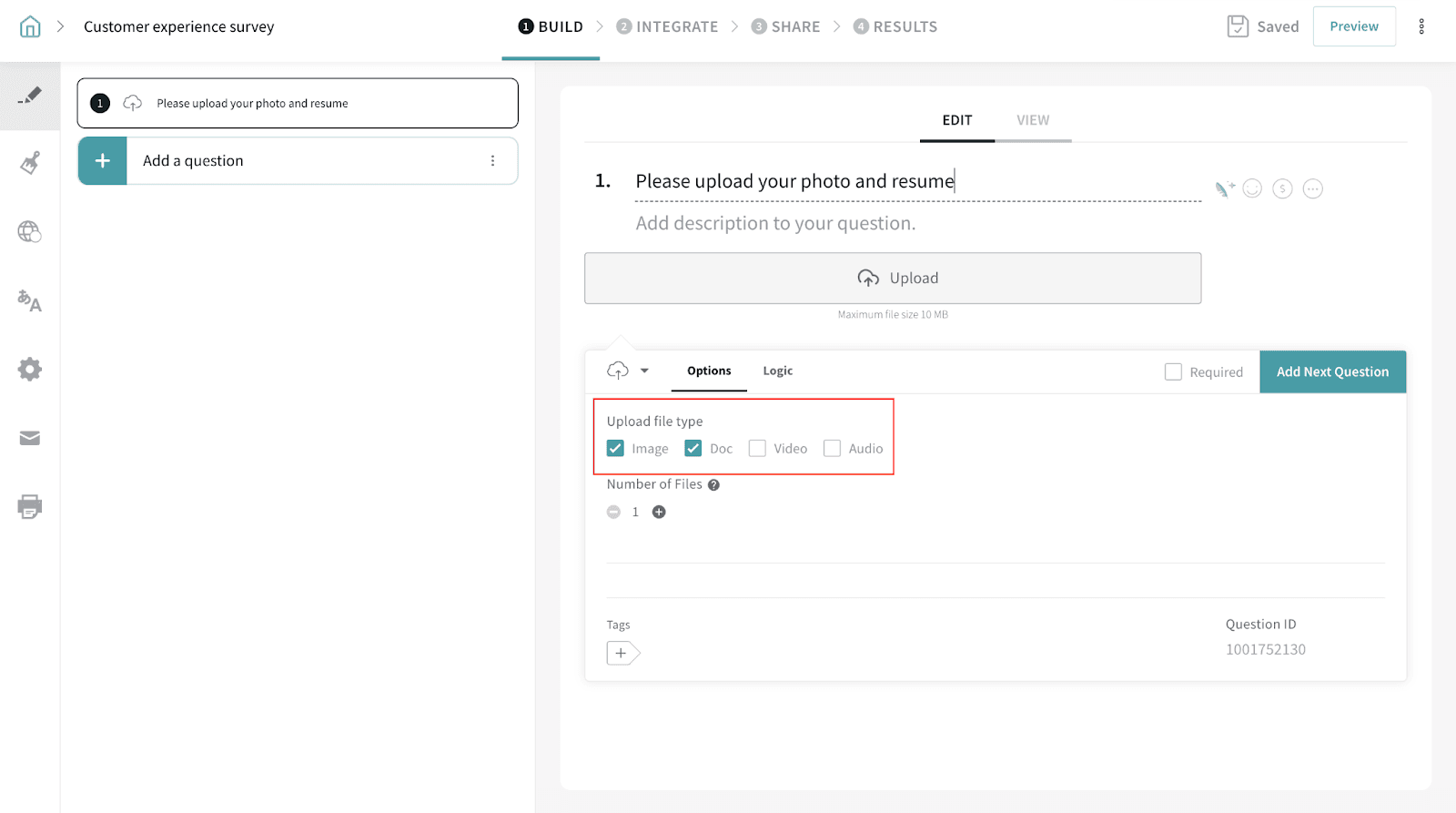Click the printer icon in left sidebar
Image resolution: width=1456 pixels, height=813 pixels.
tap(30, 506)
